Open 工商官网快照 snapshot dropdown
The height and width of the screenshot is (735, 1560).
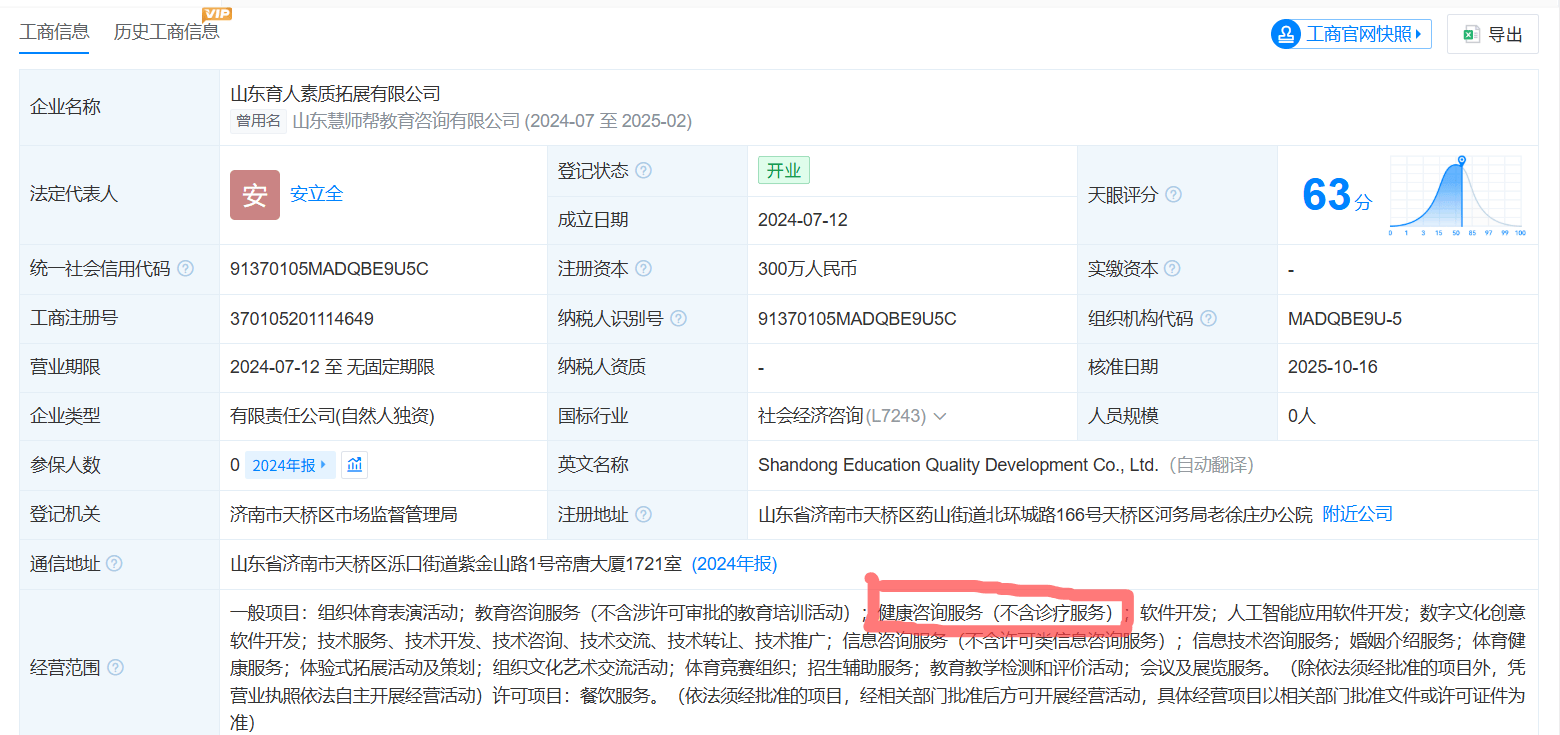click(x=1351, y=34)
